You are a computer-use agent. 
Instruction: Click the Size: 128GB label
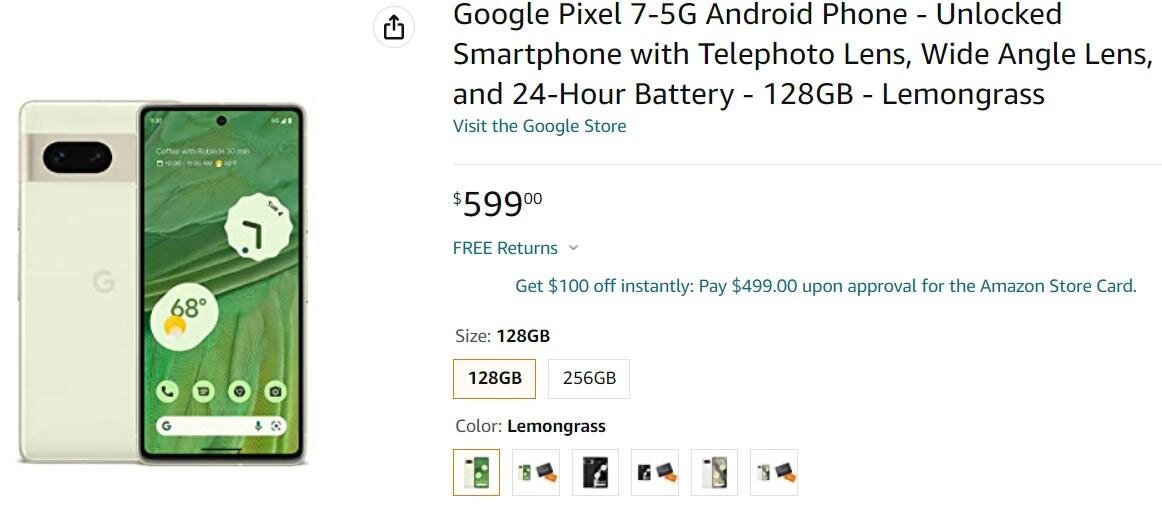click(502, 336)
